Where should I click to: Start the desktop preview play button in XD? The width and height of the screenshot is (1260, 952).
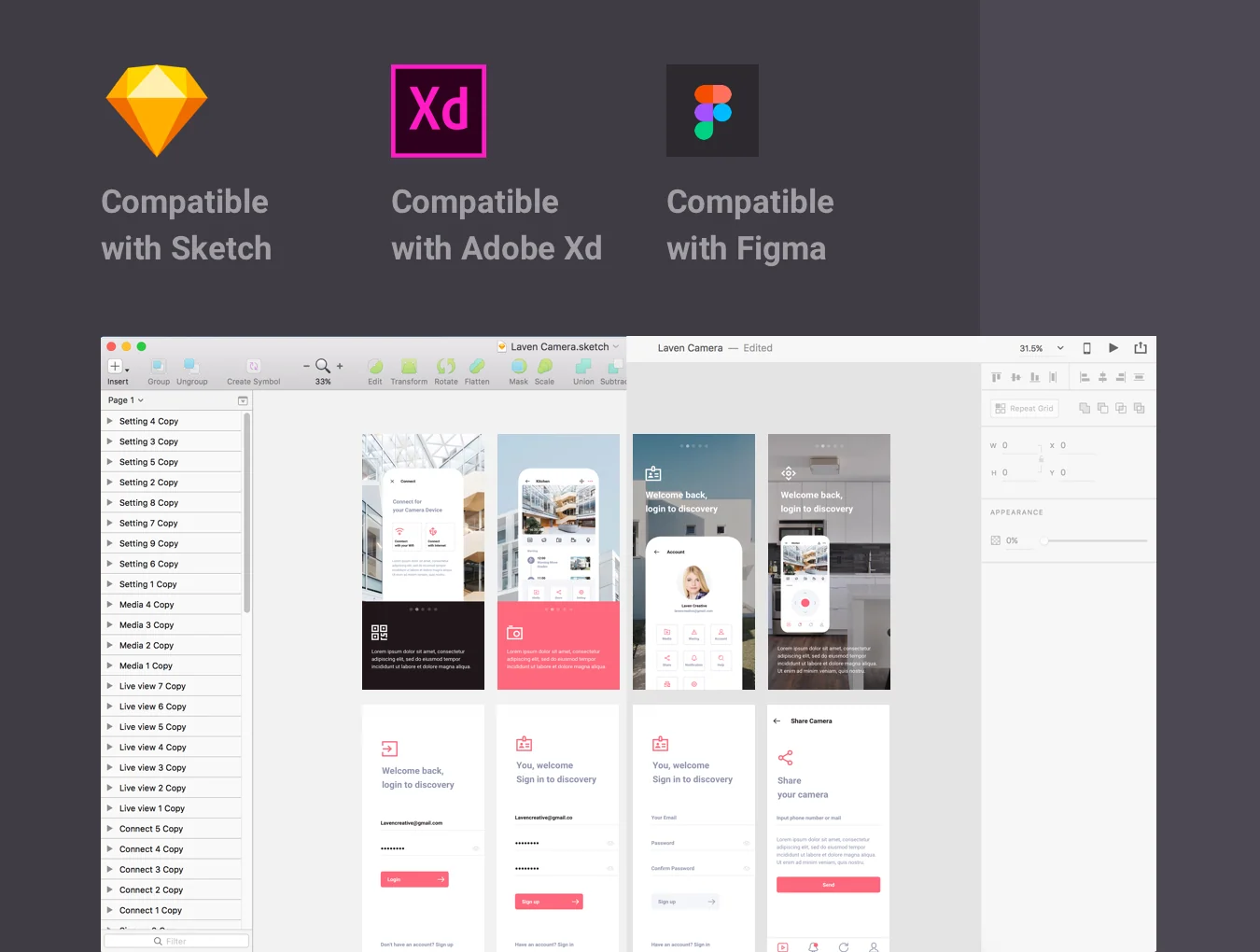[x=1113, y=348]
